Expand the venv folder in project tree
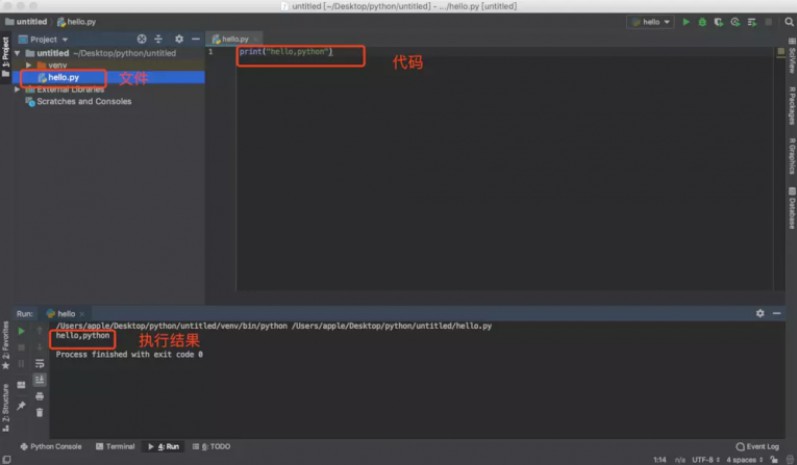Viewport: 797px width, 465px height. click(x=29, y=65)
